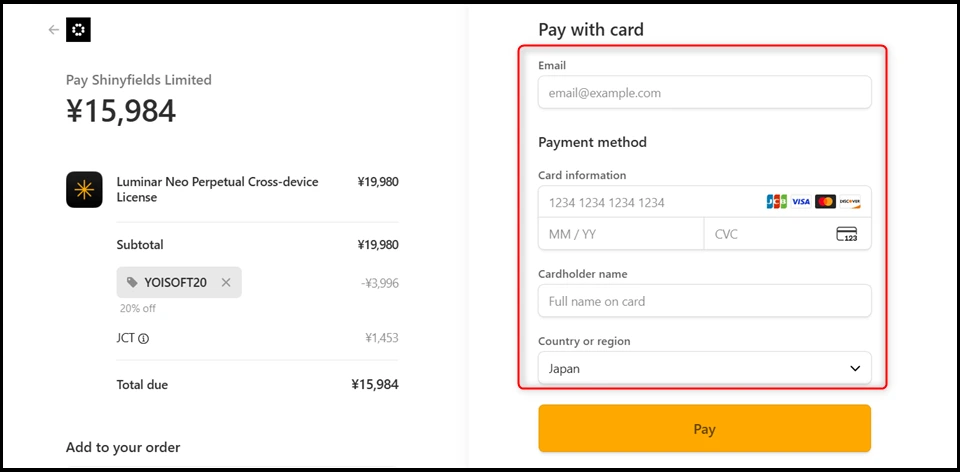Viewport: 960px width, 472px height.
Task: Click the card number field
Action: click(650, 202)
